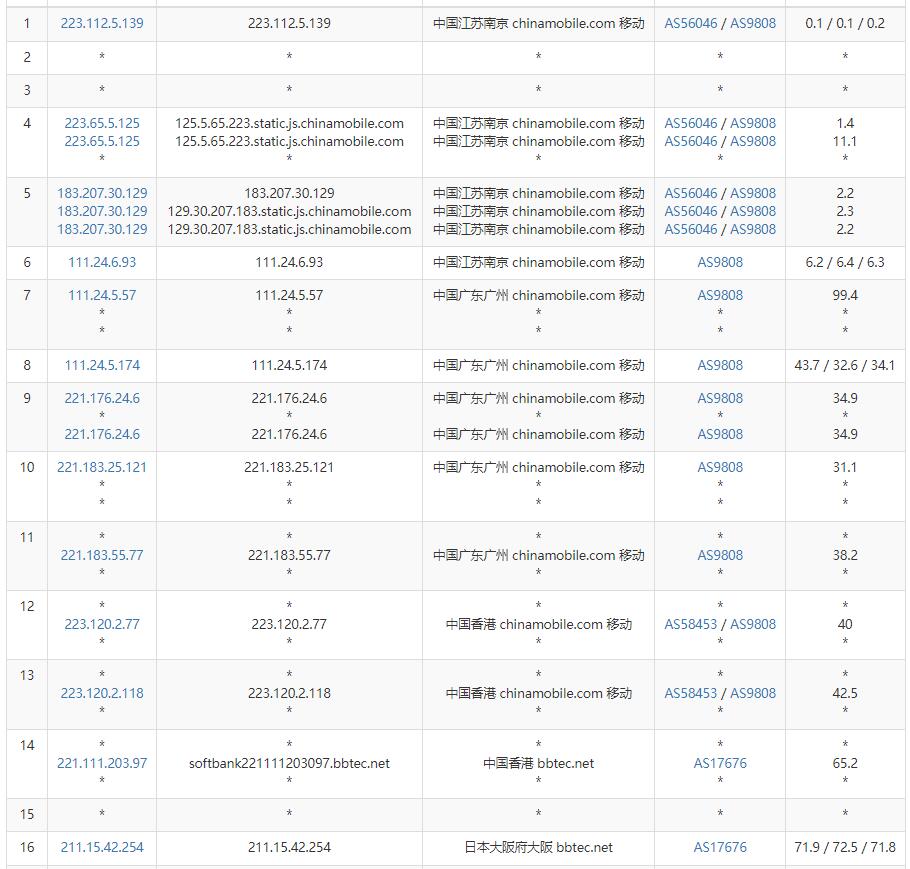
Task: Click the AS9808 link in hop 12
Action: tap(753, 624)
